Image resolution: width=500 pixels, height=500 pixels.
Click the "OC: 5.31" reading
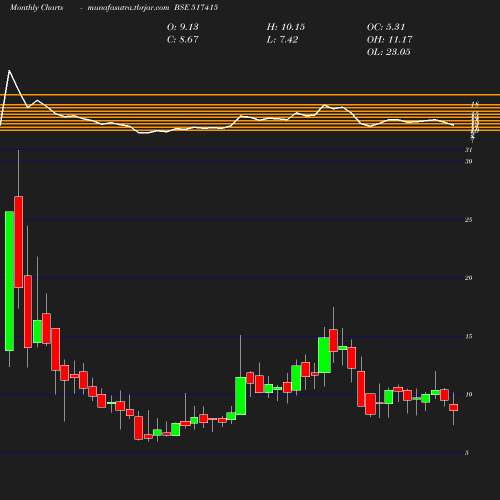pos(386,27)
